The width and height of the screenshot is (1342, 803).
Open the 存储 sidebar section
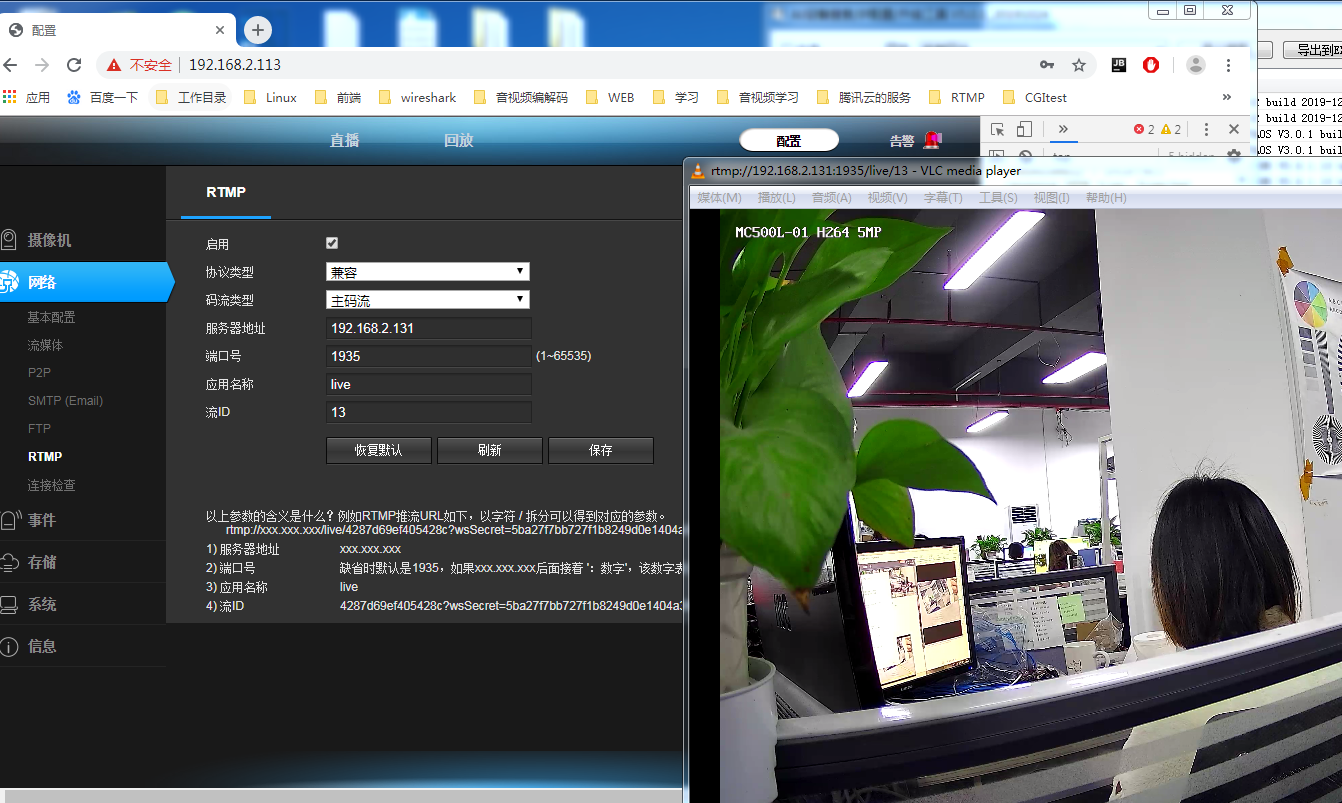pyautogui.click(x=42, y=562)
